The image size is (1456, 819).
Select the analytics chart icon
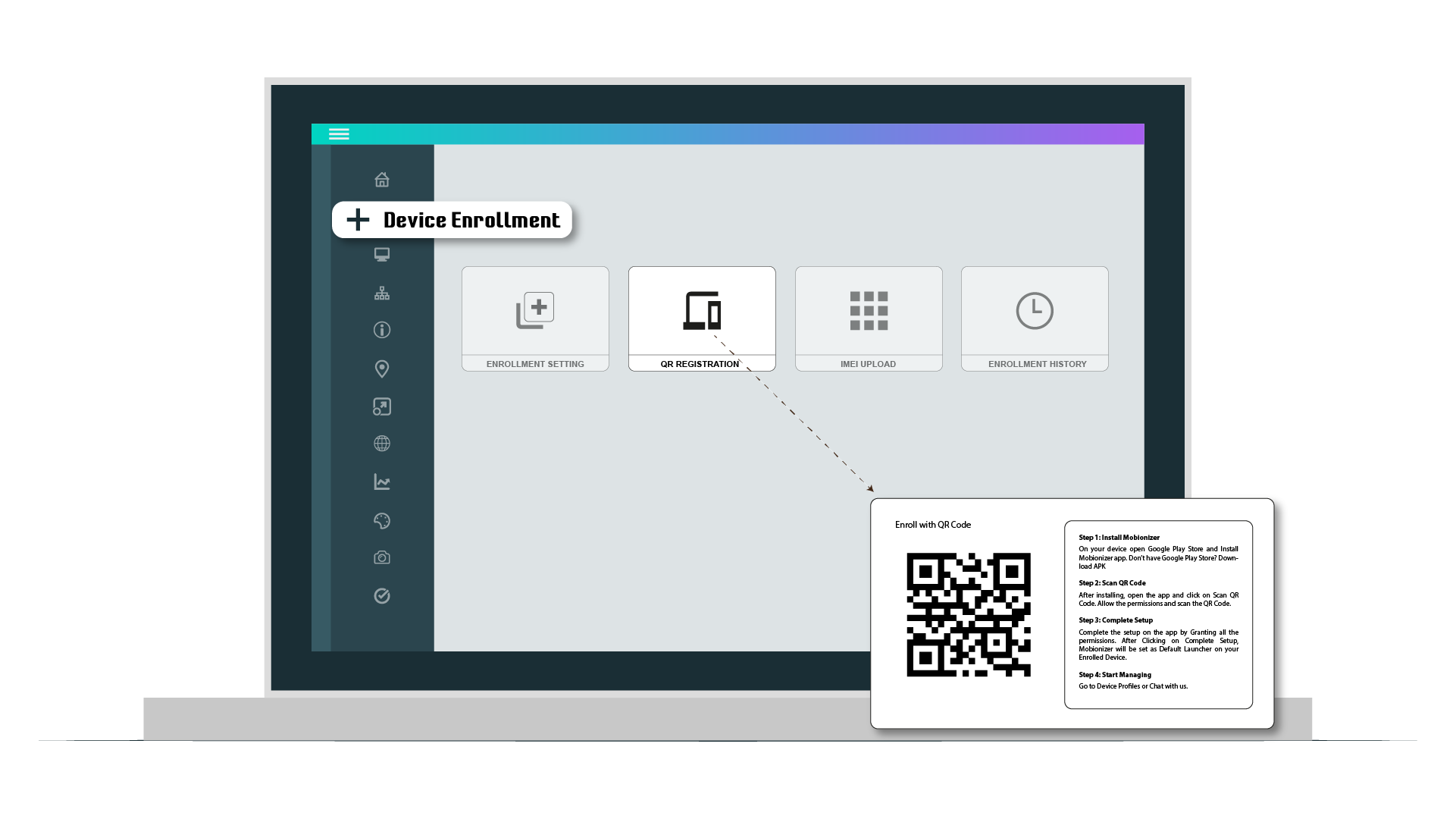pyautogui.click(x=382, y=482)
